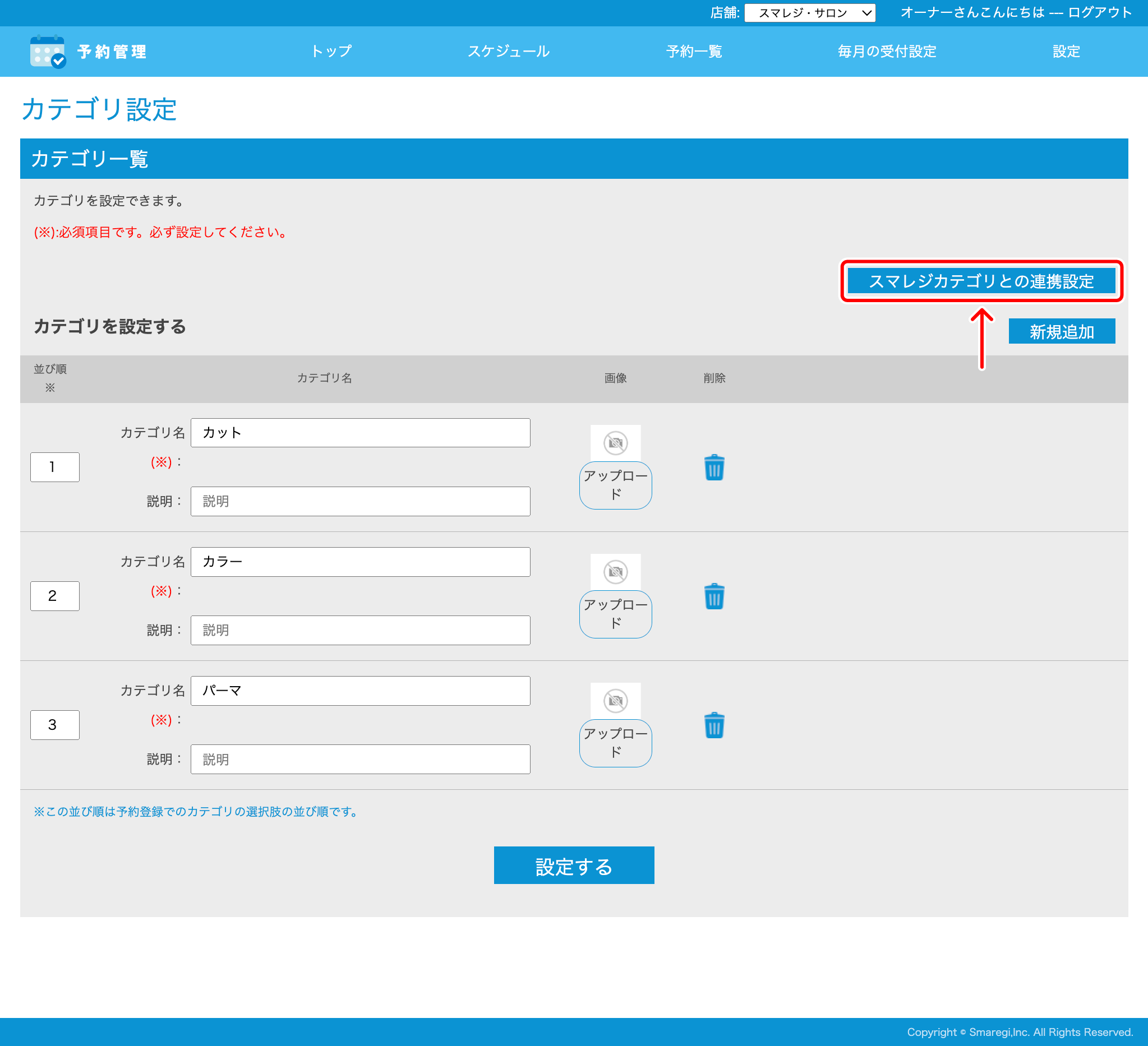The width and height of the screenshot is (1148, 1046).
Task: Click trash icon for カラー category
Action: [x=714, y=596]
